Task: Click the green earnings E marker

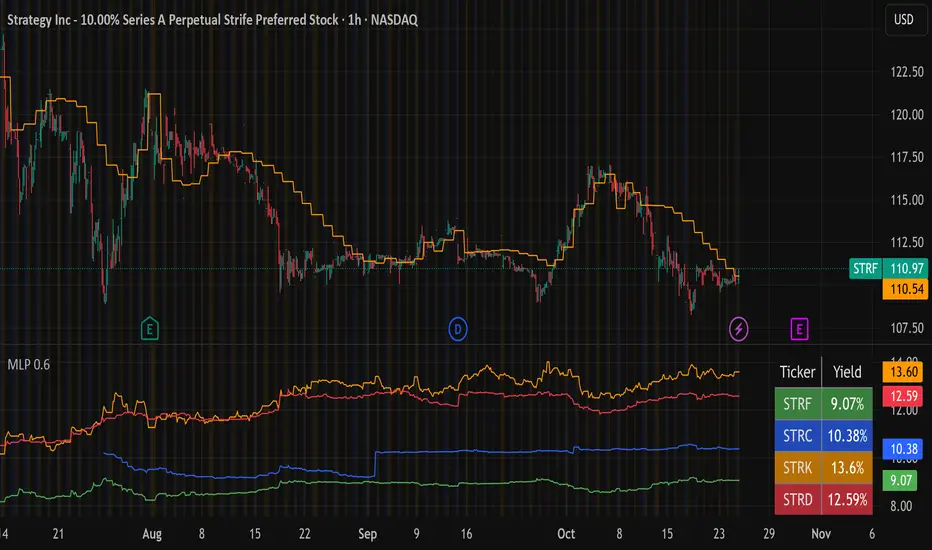Action: 149,327
